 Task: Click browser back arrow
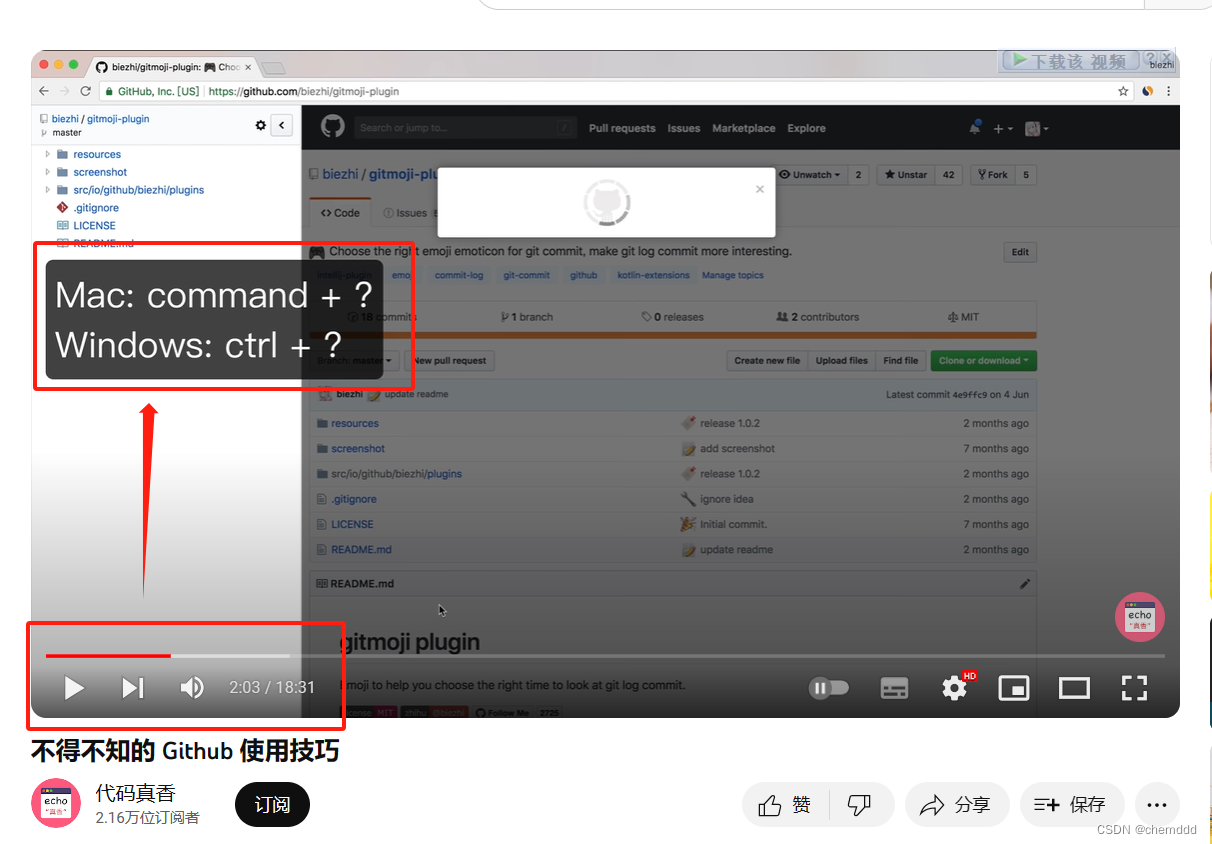44,91
